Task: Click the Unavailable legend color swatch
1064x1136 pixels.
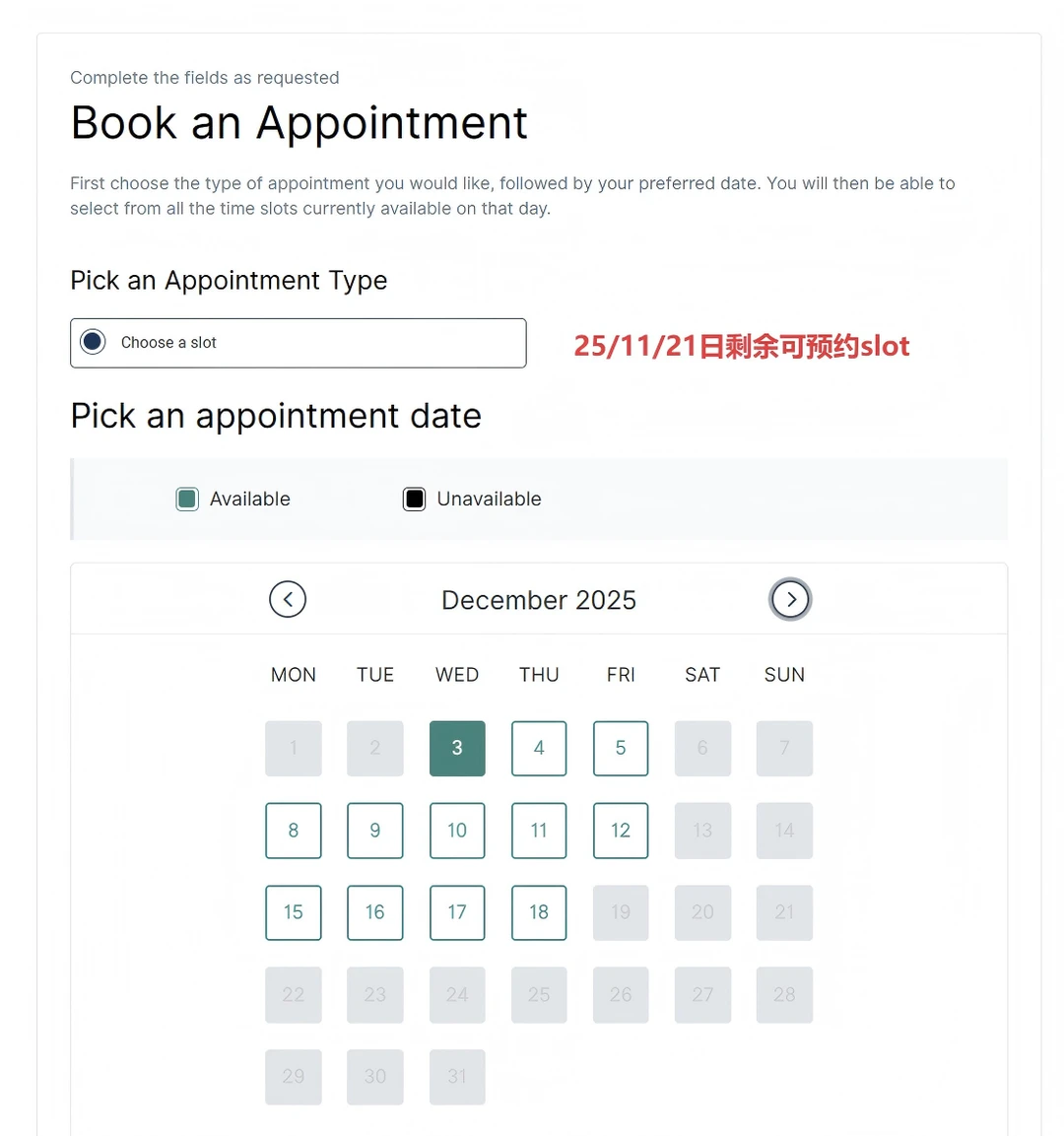Action: click(415, 500)
